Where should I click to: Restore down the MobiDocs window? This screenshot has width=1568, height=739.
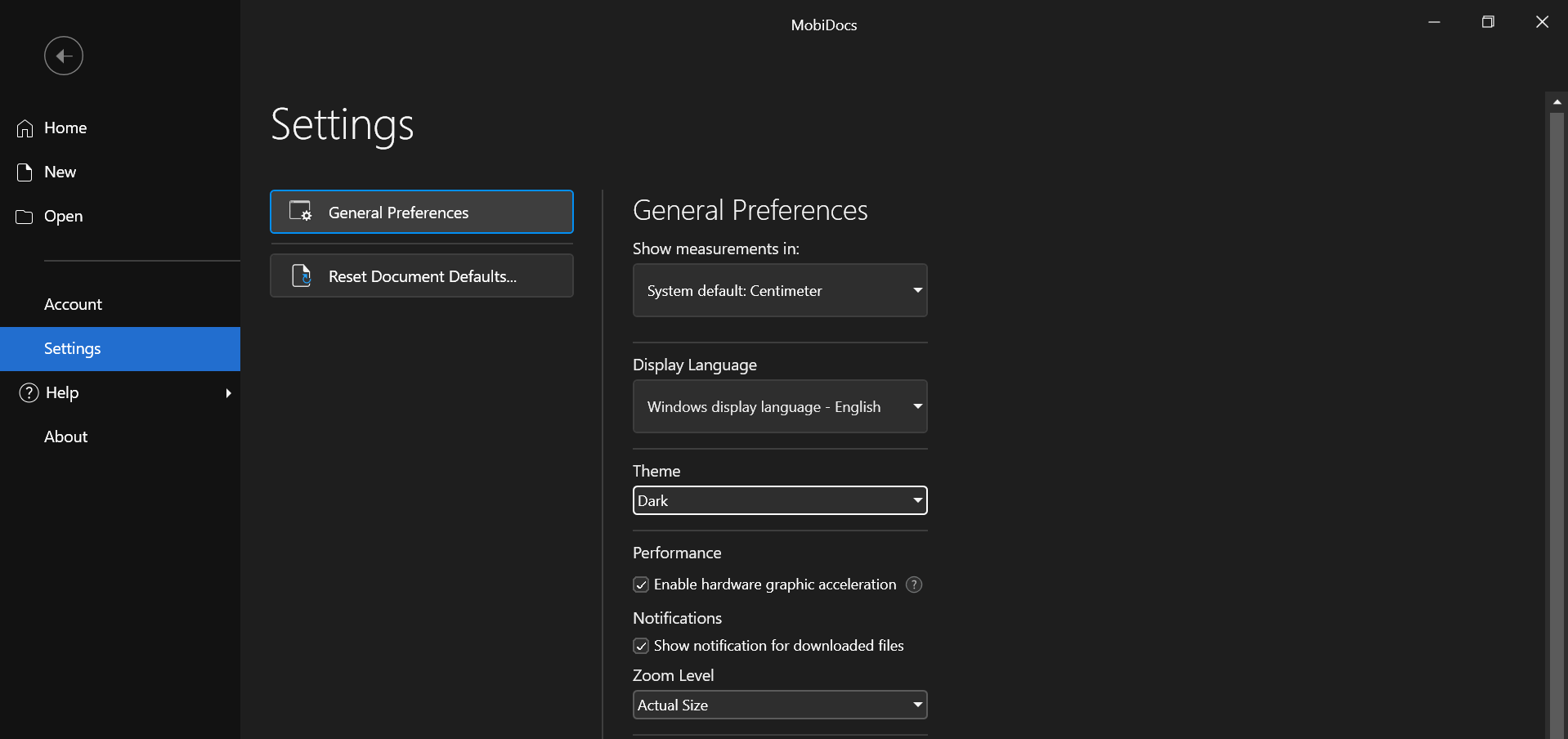click(1488, 22)
